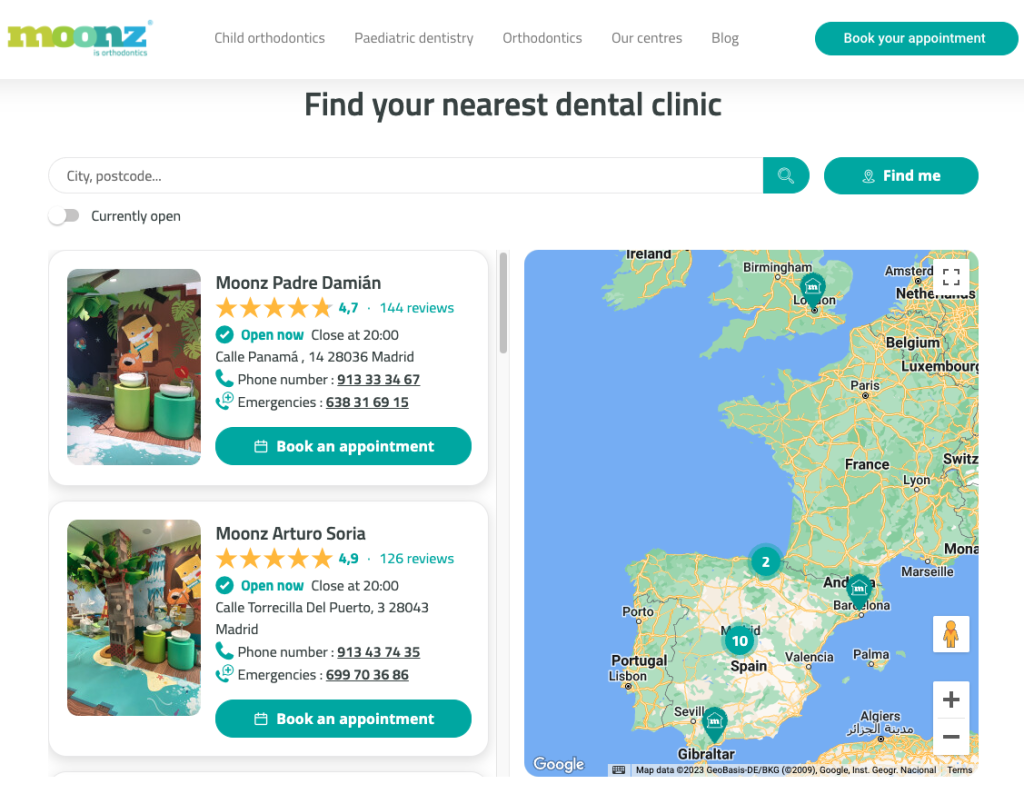Image resolution: width=1024 pixels, height=804 pixels.
Task: Call Arturo Soria phone number 913 43 74 35
Action: tap(379, 652)
